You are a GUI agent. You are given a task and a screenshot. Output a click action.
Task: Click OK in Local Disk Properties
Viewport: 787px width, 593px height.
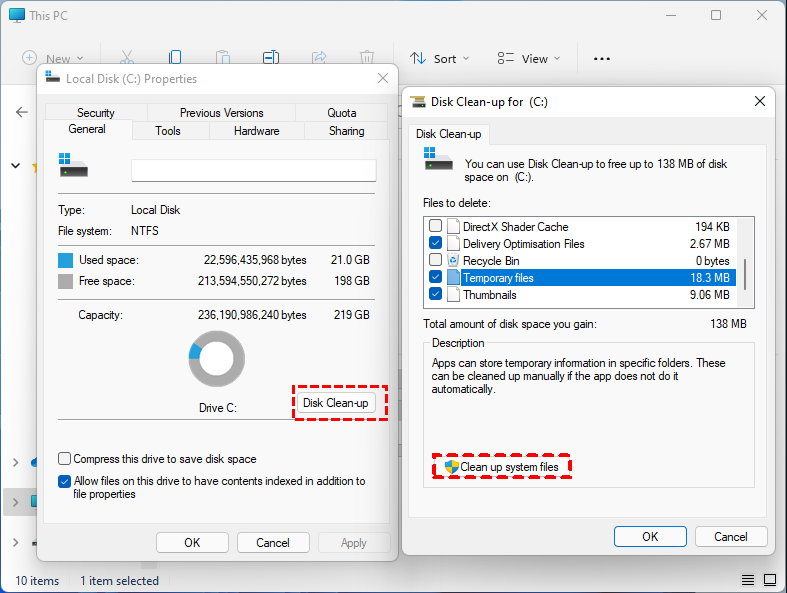coord(192,542)
